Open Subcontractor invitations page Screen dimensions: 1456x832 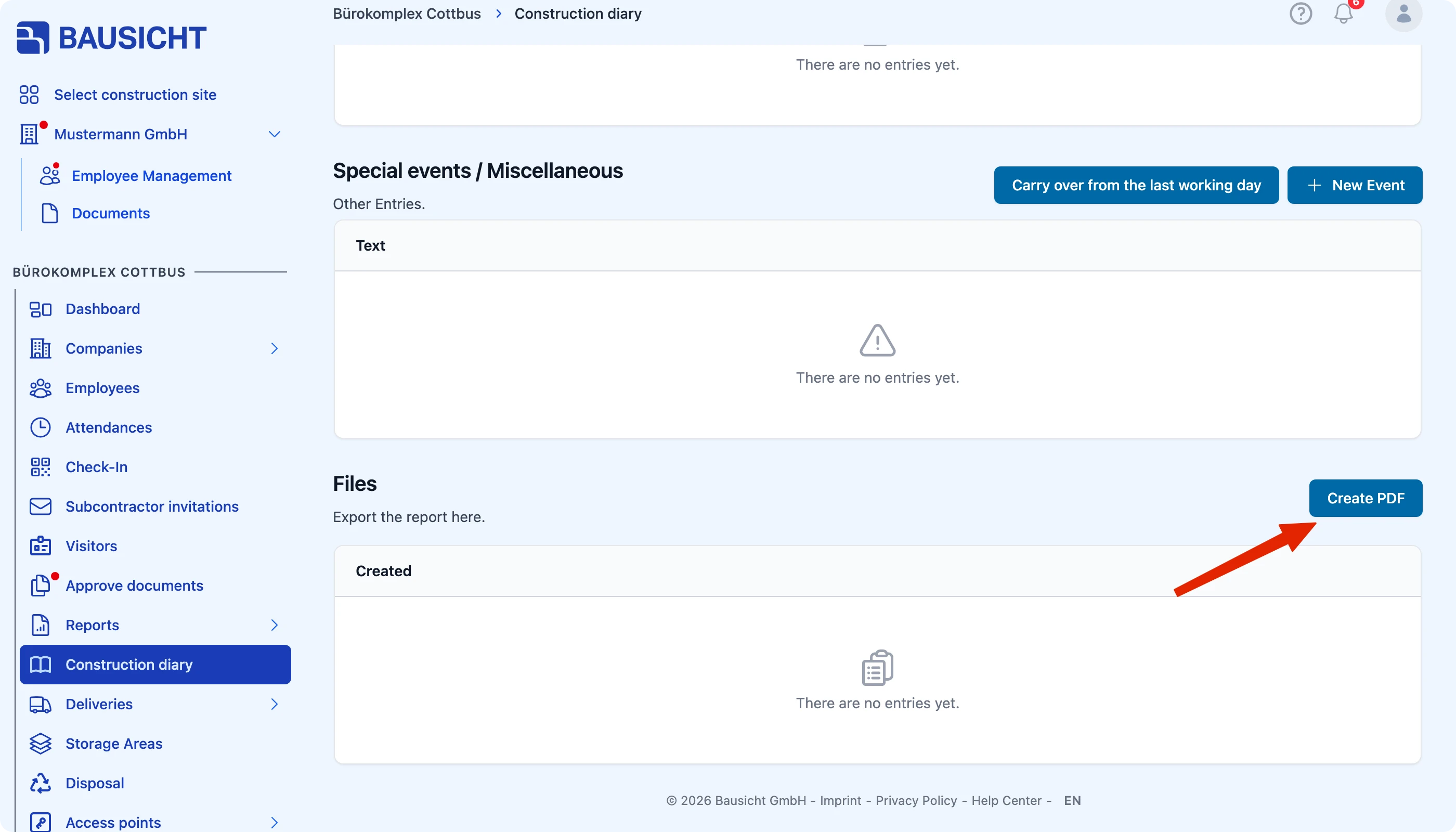152,506
